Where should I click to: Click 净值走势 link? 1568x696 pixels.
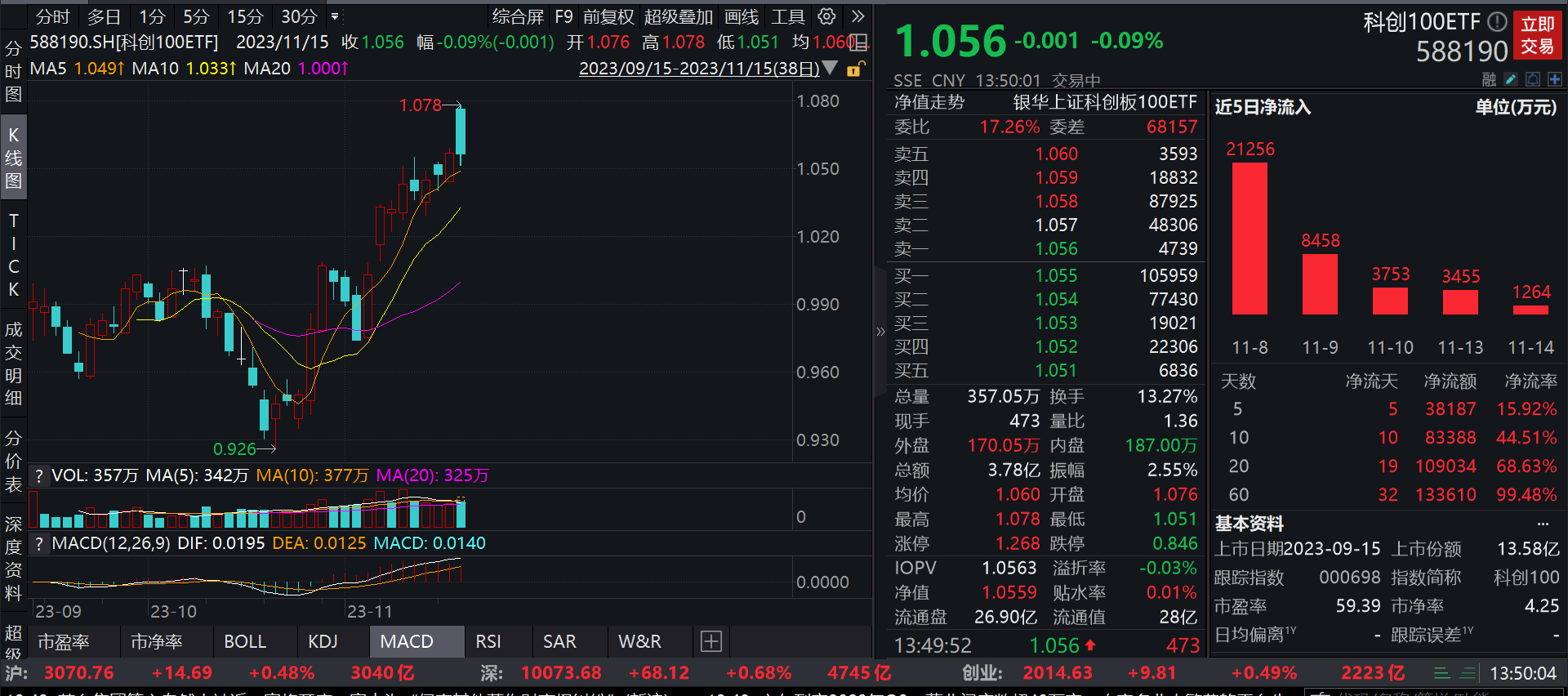coord(929,102)
